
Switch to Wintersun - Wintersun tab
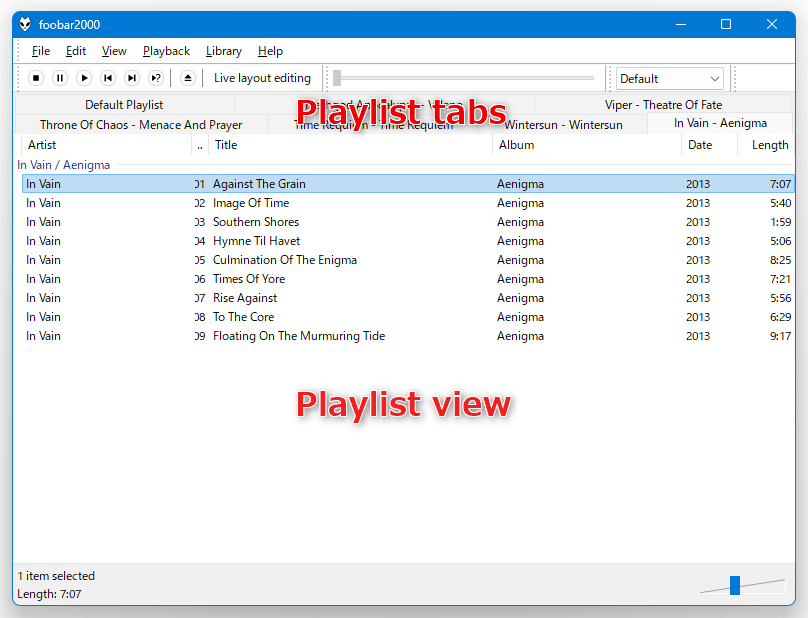[563, 125]
